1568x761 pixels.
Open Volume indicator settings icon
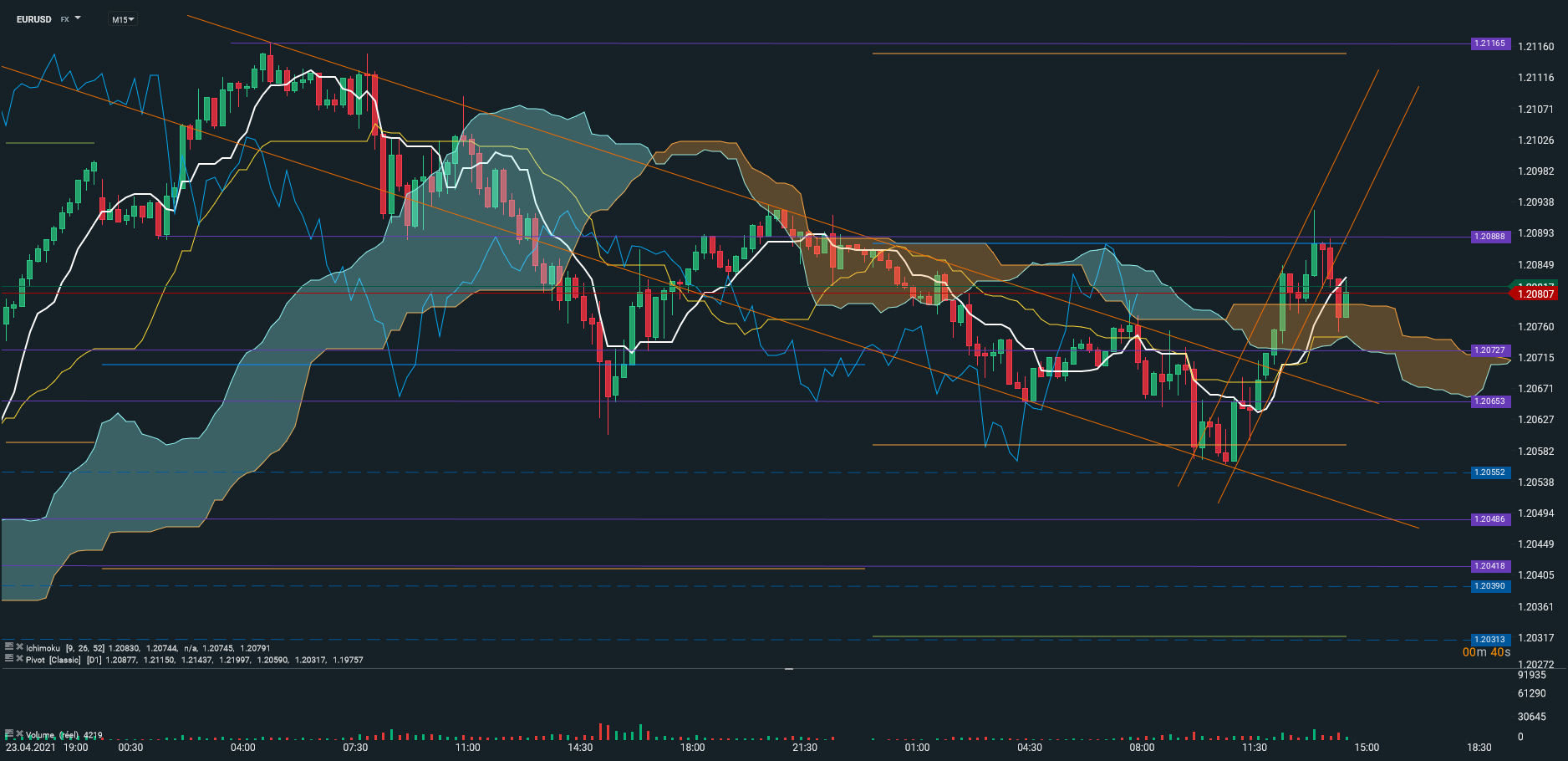click(x=8, y=734)
